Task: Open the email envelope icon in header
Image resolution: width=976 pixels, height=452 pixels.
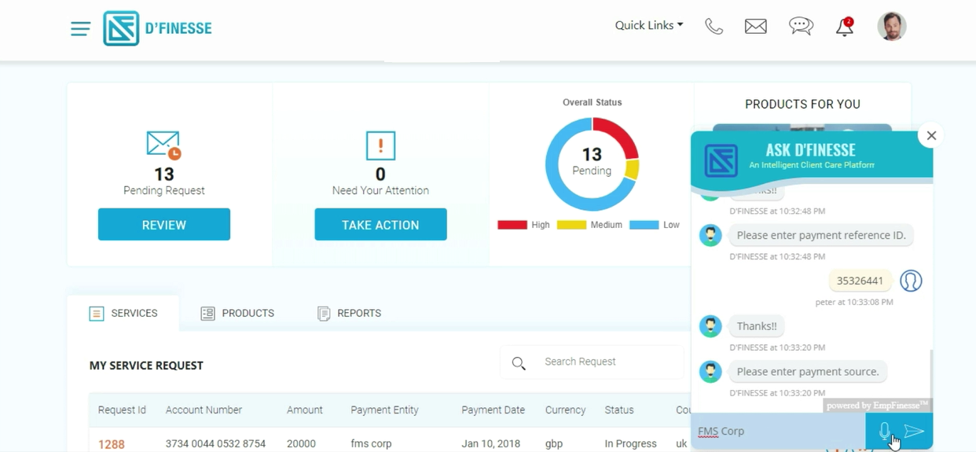Action: (x=756, y=26)
